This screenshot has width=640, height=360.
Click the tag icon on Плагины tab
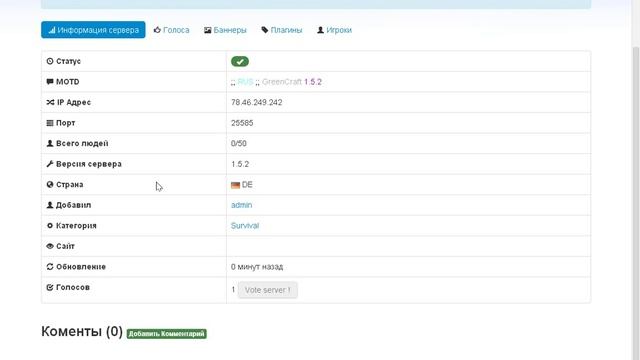pos(265,30)
